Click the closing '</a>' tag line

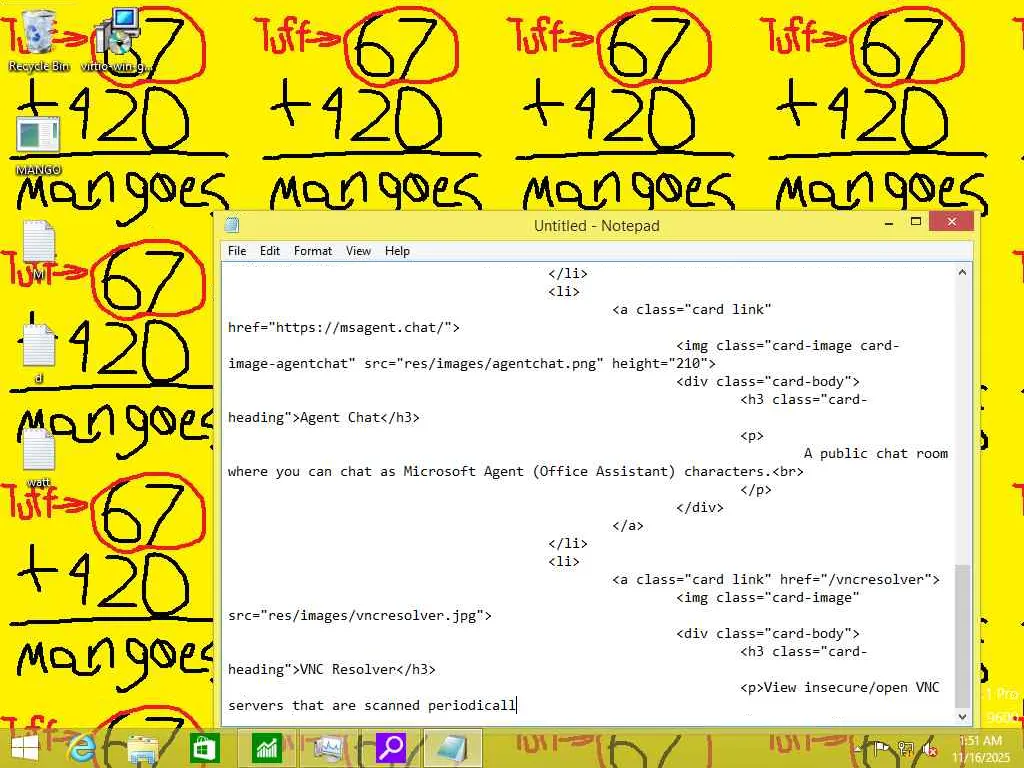pos(628,525)
